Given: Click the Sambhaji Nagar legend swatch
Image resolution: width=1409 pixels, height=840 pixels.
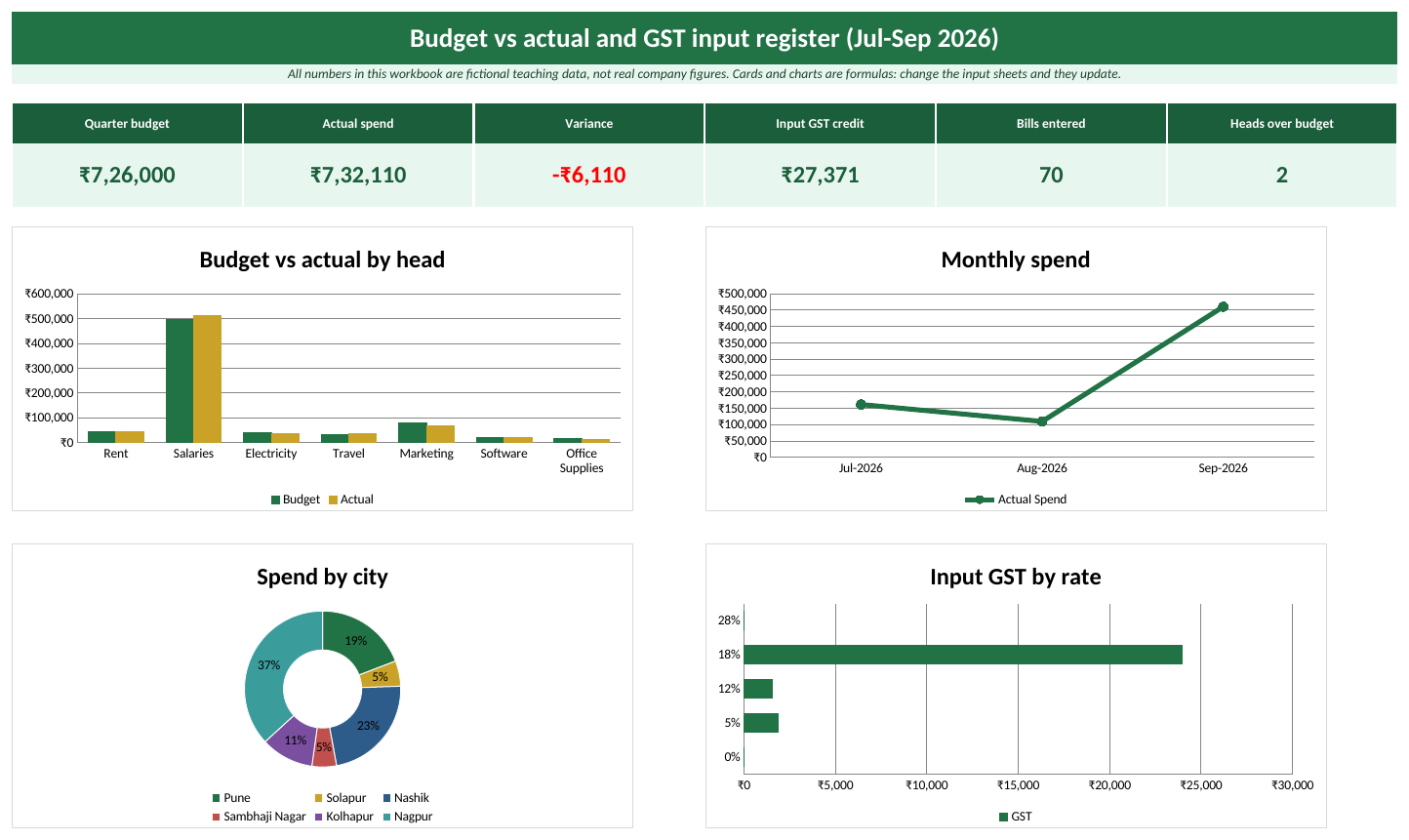Looking at the screenshot, I should pos(216,817).
